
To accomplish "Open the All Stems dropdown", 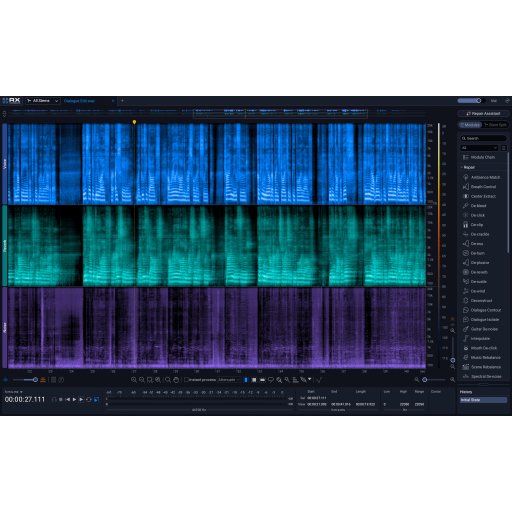I will (43, 101).
